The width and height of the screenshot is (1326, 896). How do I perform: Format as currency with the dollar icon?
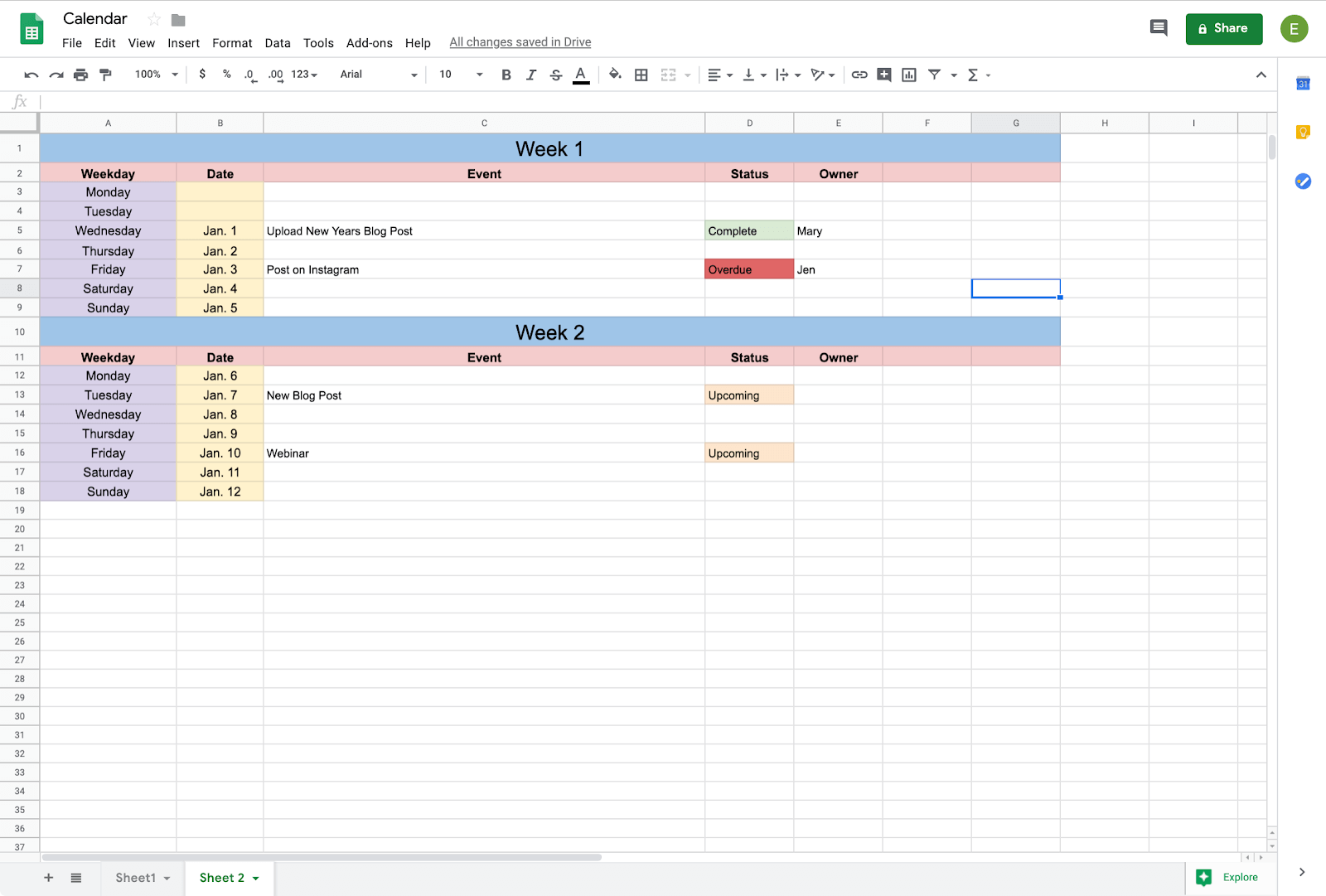click(202, 74)
